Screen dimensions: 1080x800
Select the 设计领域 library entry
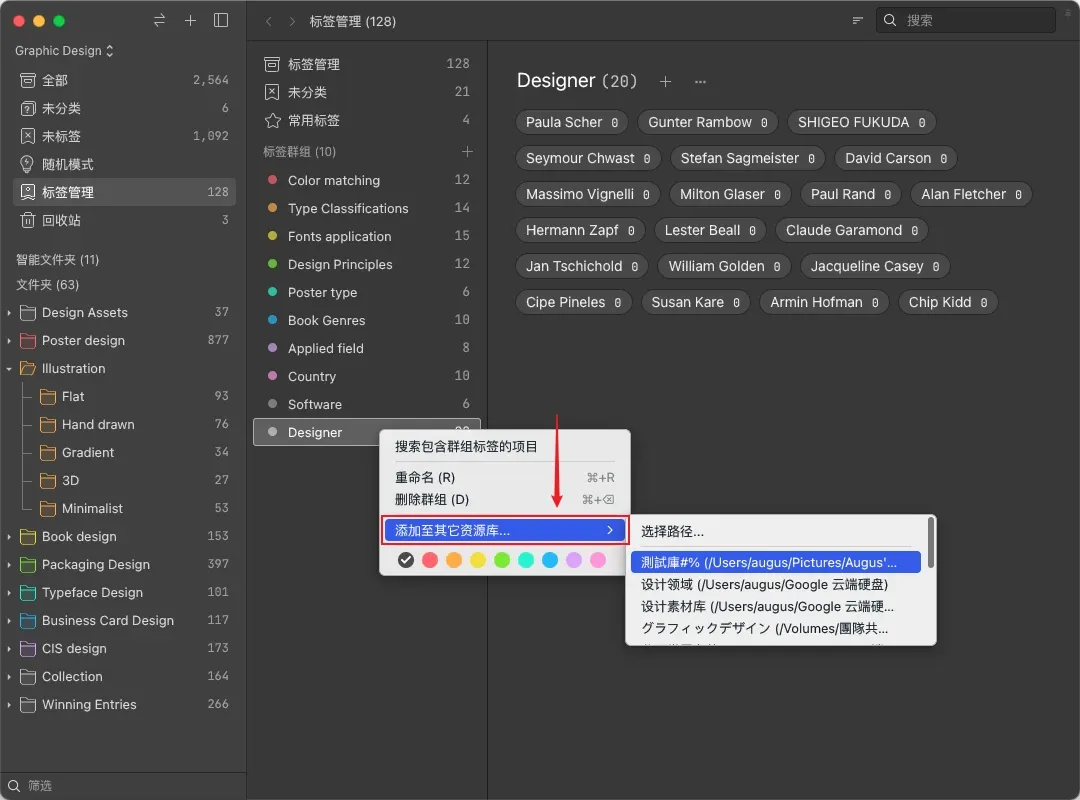click(776, 584)
